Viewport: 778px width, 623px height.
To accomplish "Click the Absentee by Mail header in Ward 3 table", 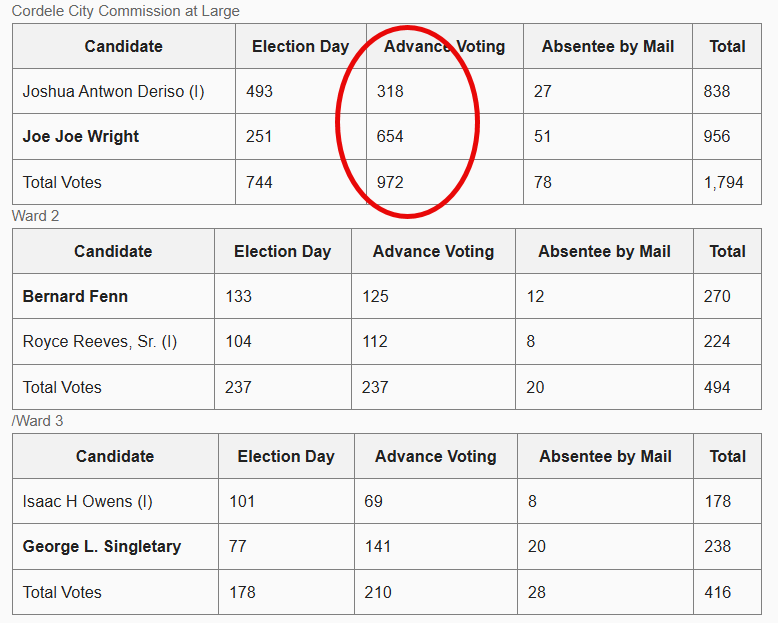I will (x=605, y=456).
